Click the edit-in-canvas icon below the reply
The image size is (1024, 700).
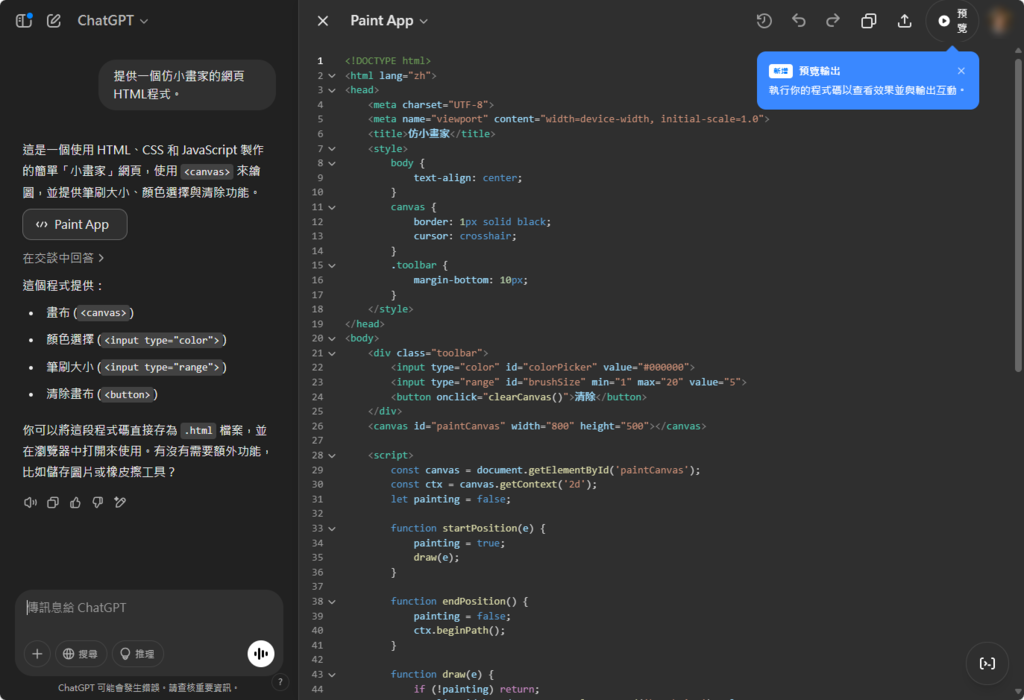pyautogui.click(x=120, y=502)
